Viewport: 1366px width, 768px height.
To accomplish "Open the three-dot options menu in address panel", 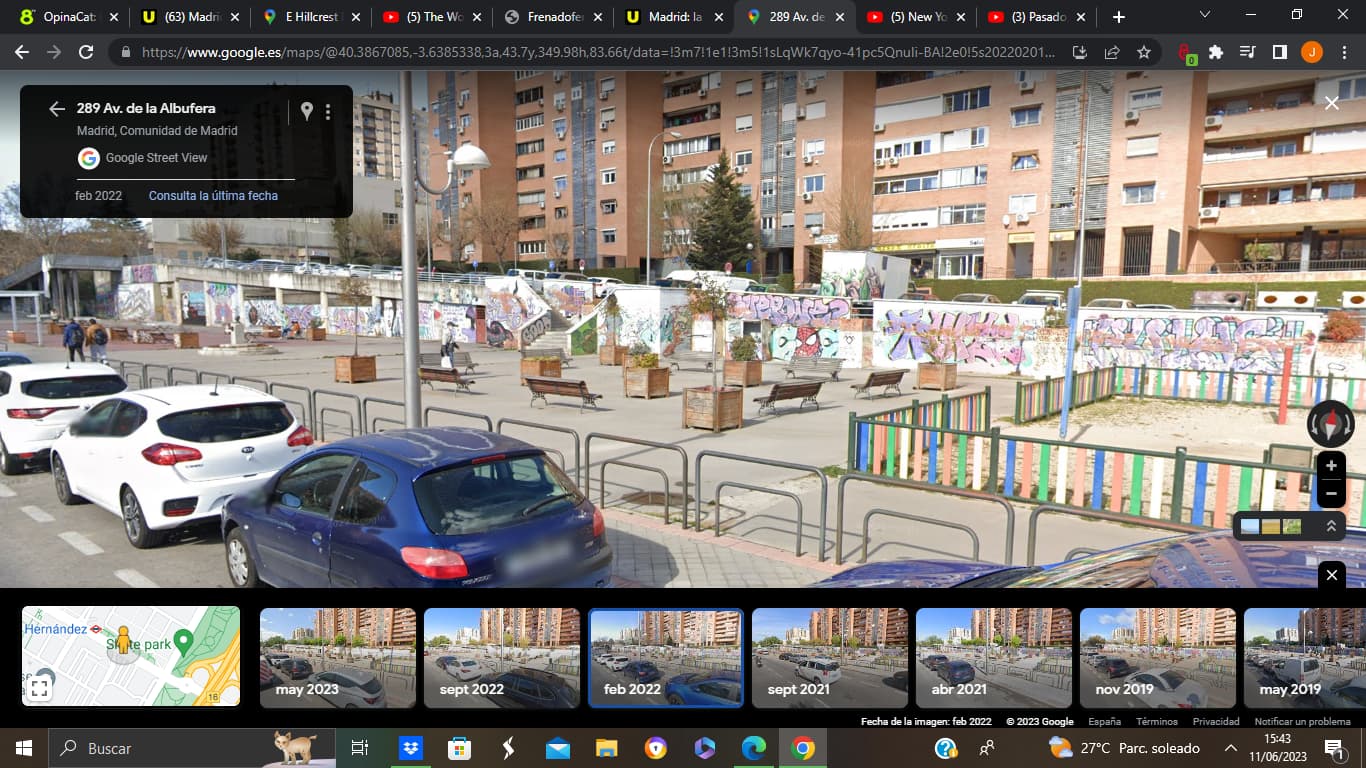I will (x=328, y=112).
